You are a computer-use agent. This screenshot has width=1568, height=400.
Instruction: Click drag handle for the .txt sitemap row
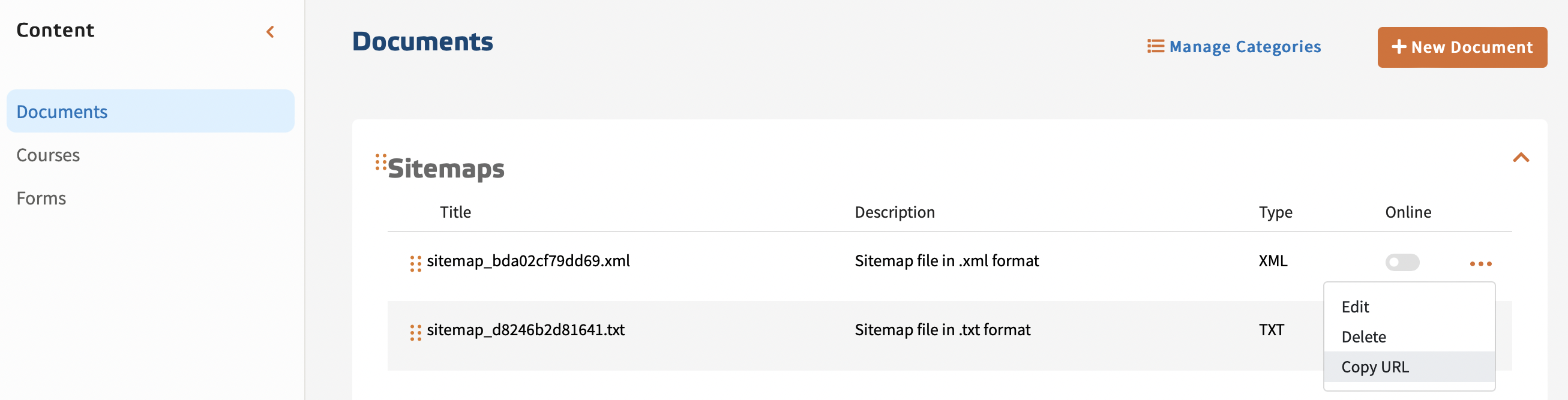416,332
